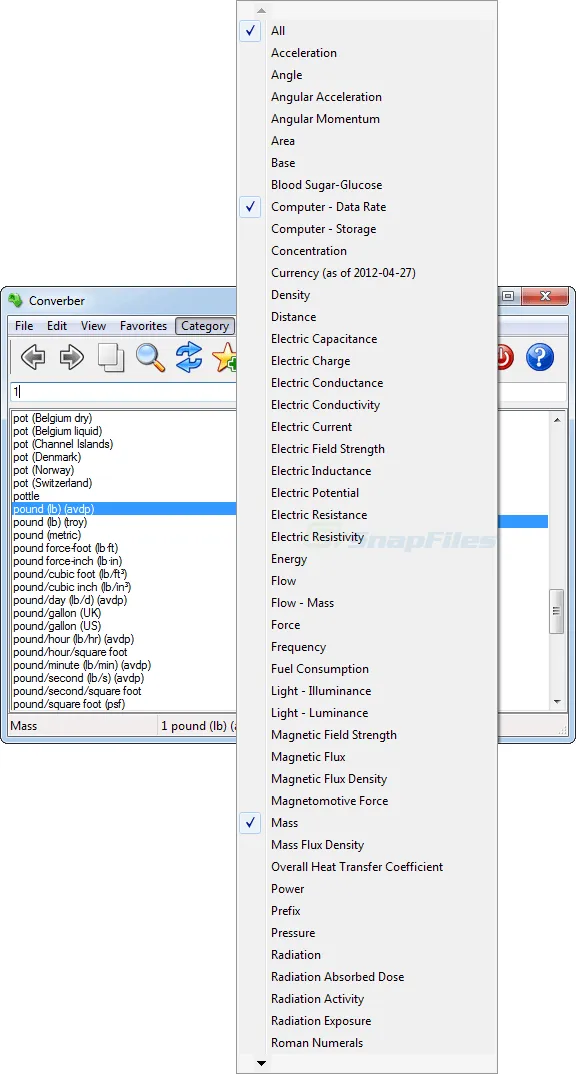
Task: Select Magnetic Flux Density category
Action: click(x=367, y=779)
